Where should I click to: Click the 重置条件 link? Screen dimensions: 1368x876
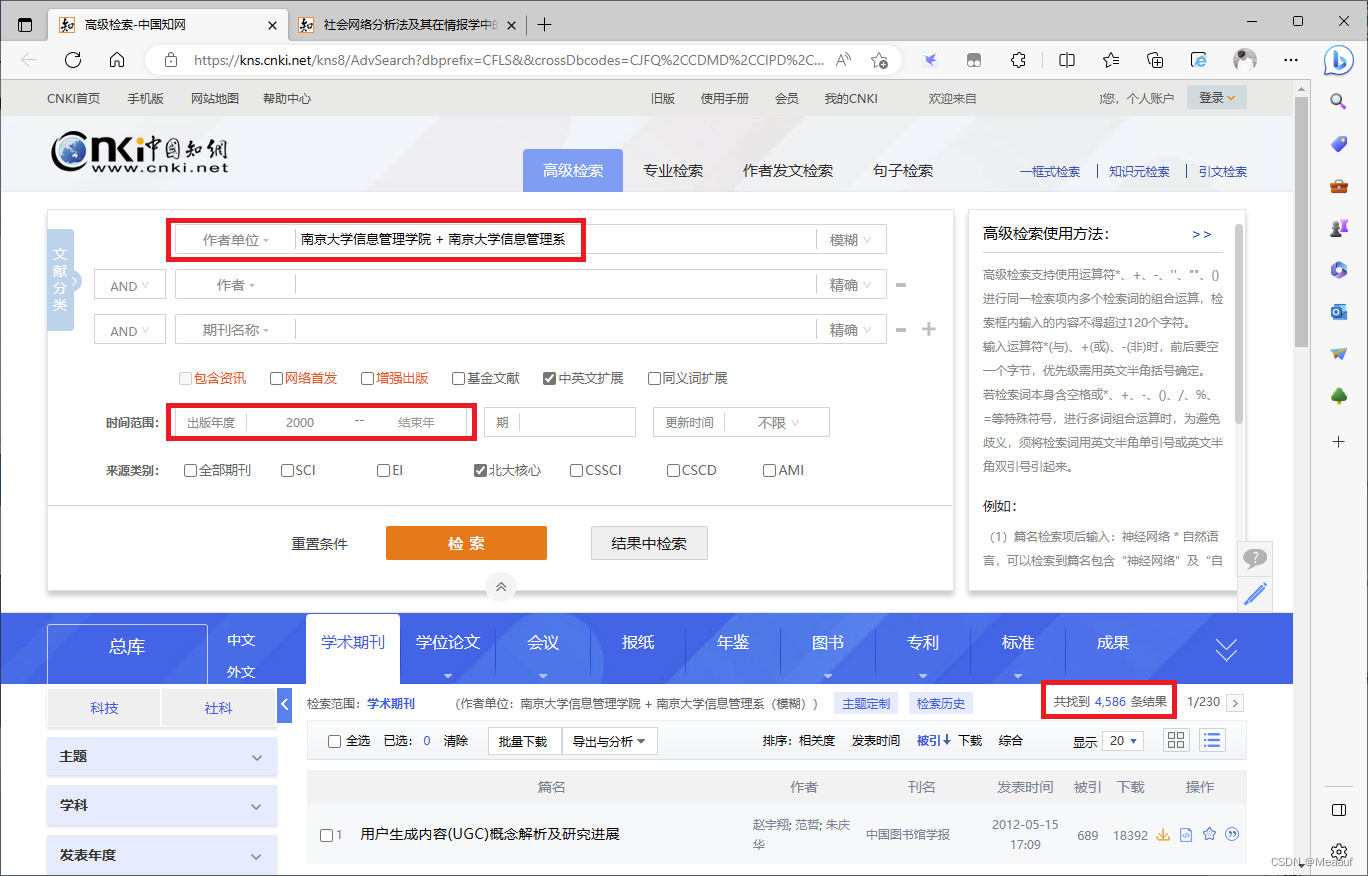click(320, 544)
